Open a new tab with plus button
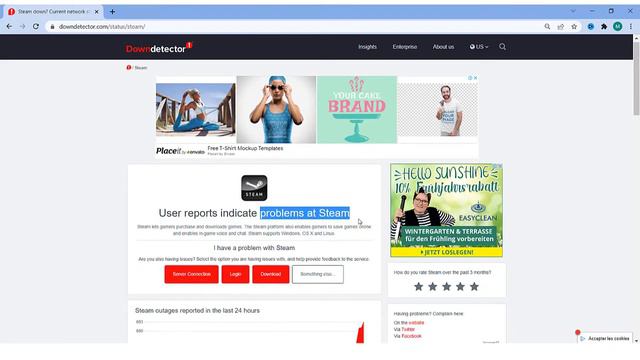 (112, 12)
